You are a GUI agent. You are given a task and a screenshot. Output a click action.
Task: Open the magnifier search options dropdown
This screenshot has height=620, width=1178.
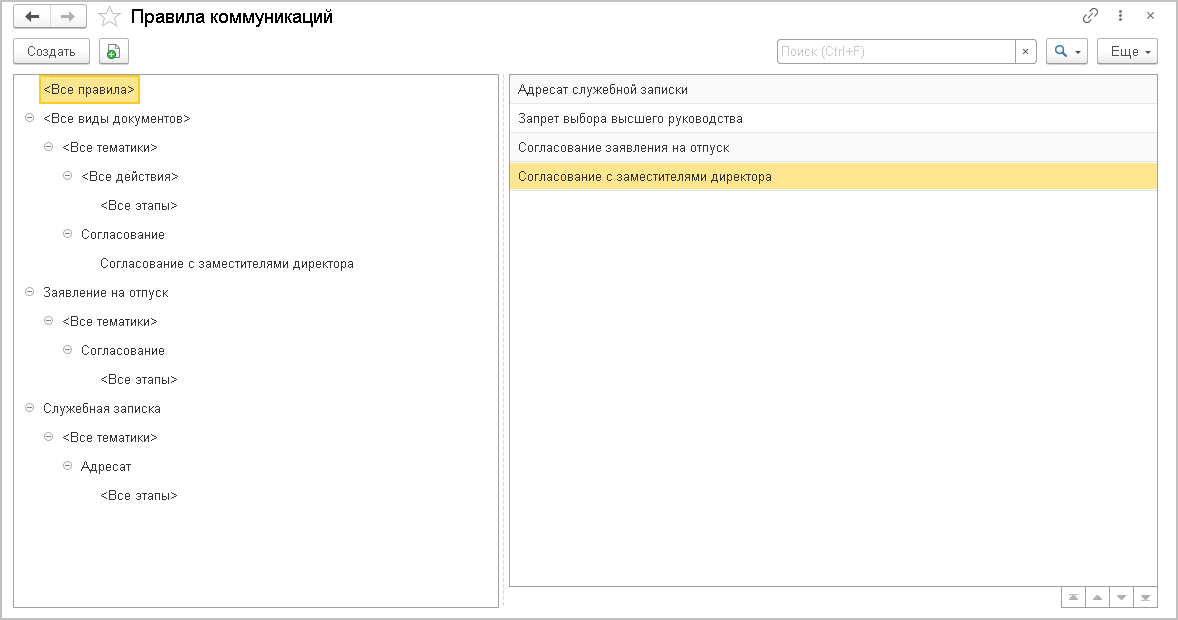[1066, 52]
